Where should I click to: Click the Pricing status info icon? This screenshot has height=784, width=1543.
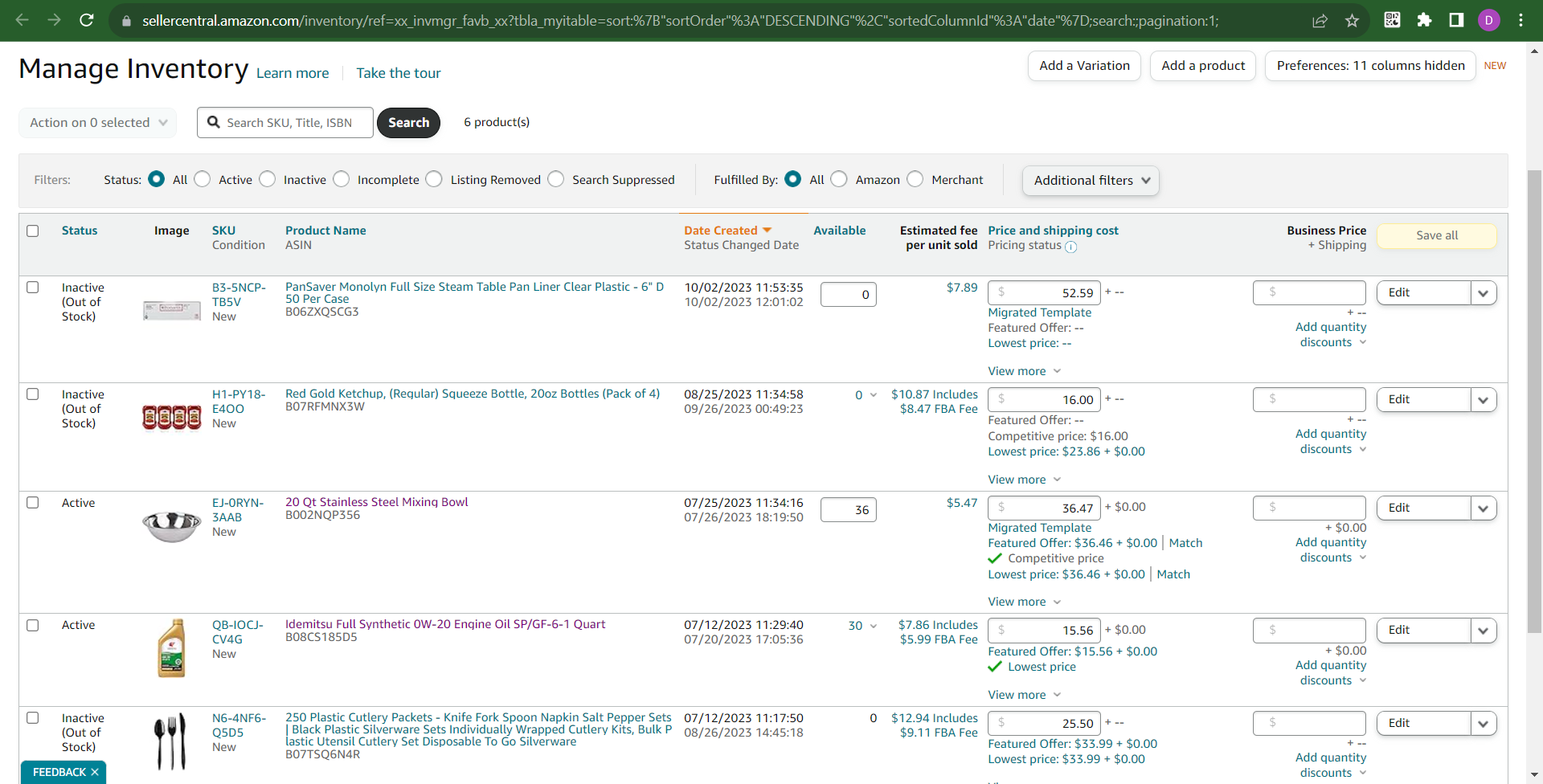click(1071, 247)
